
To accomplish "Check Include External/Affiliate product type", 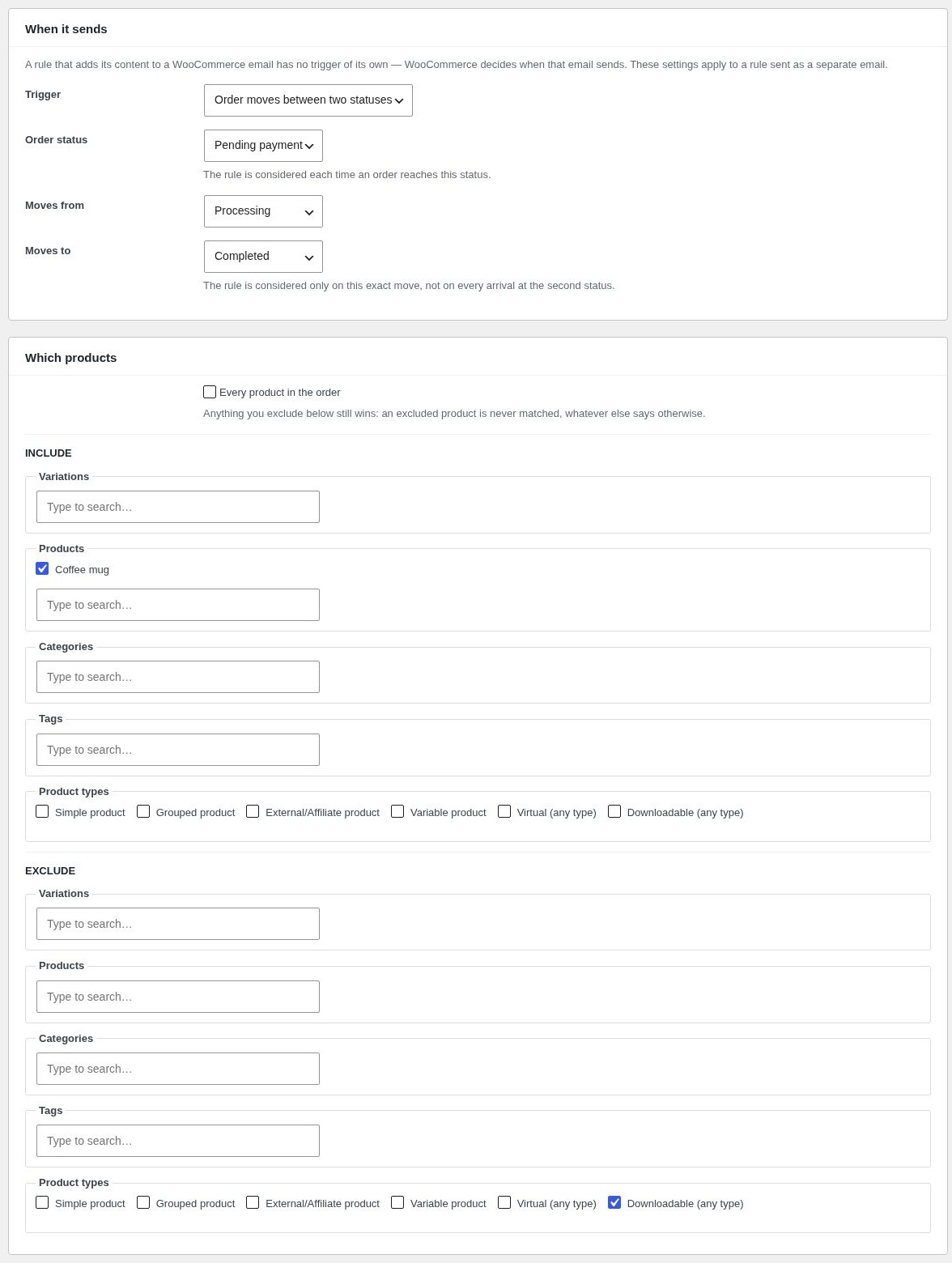I will pos(253,811).
